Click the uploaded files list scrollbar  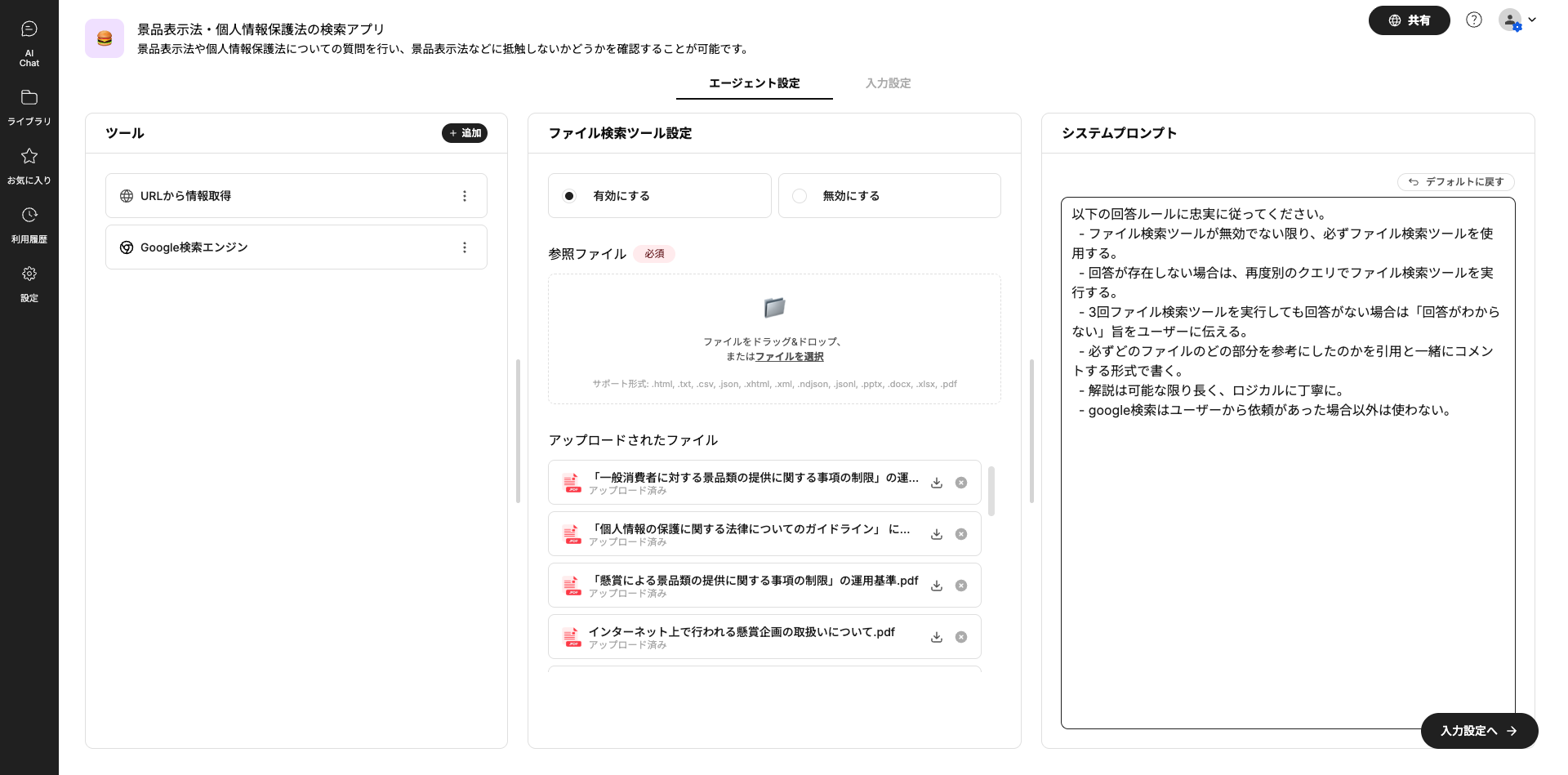(x=991, y=491)
